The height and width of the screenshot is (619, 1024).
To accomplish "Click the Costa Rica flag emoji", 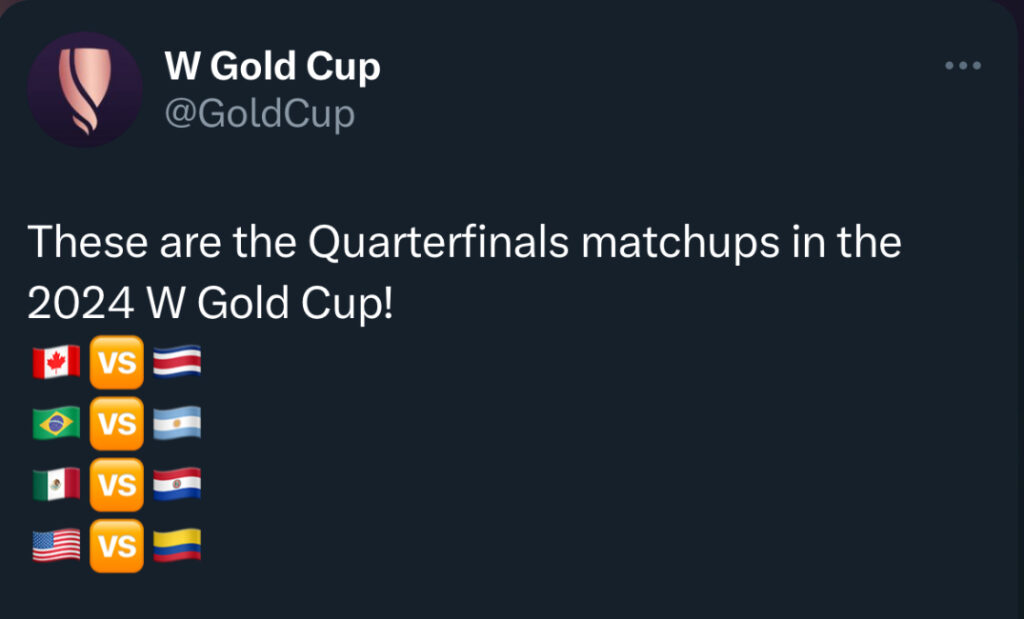I will pos(177,363).
